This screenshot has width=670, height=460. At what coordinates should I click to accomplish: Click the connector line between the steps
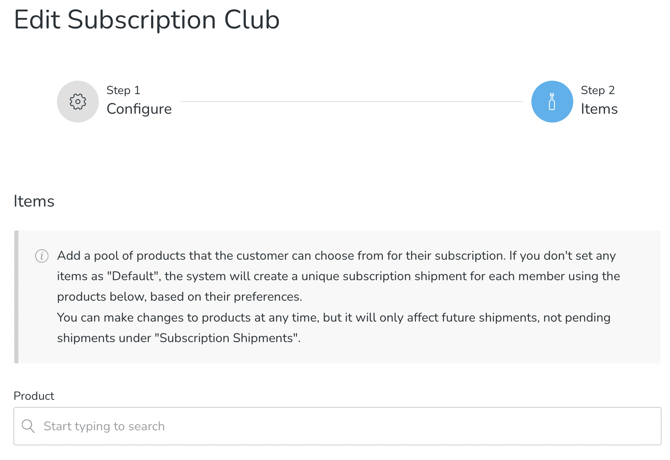[x=350, y=101]
